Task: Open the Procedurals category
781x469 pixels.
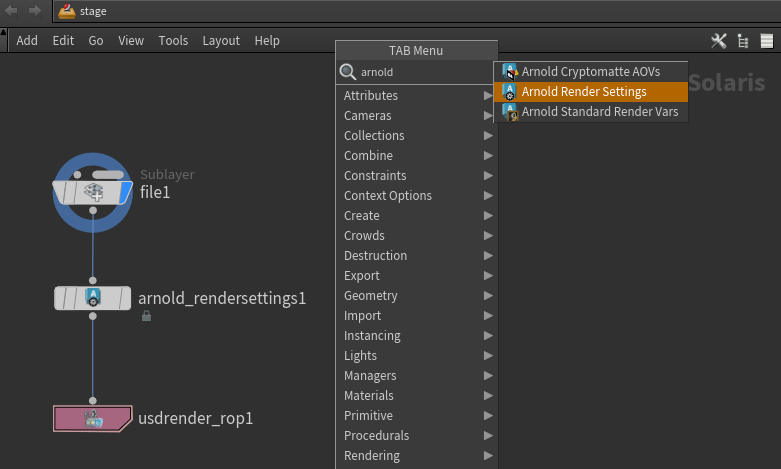Action: click(x=416, y=436)
